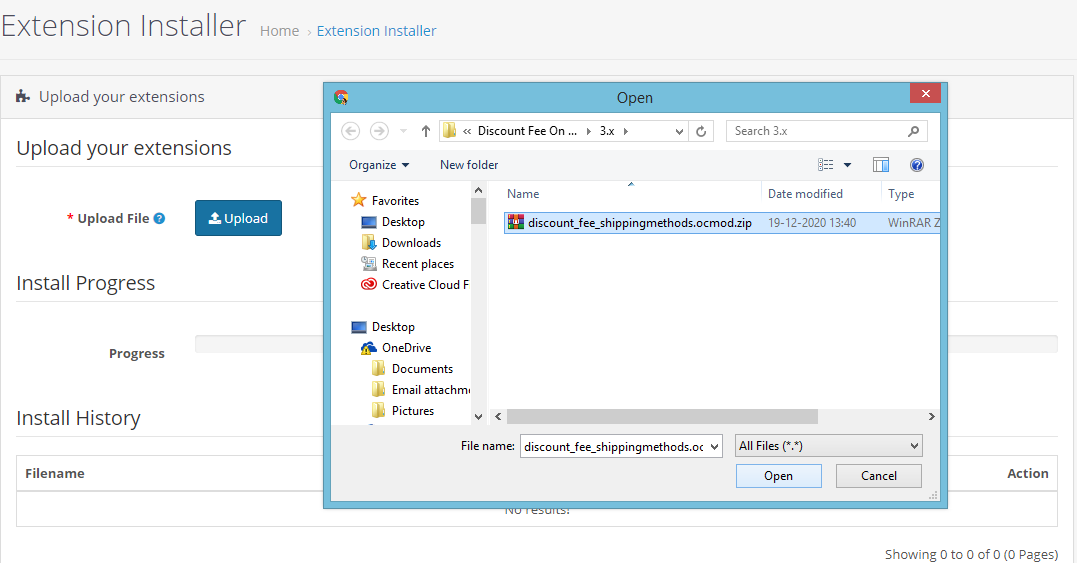Click the horizontal scrollbar thumb
The width and height of the screenshot is (1077, 563).
pos(662,417)
